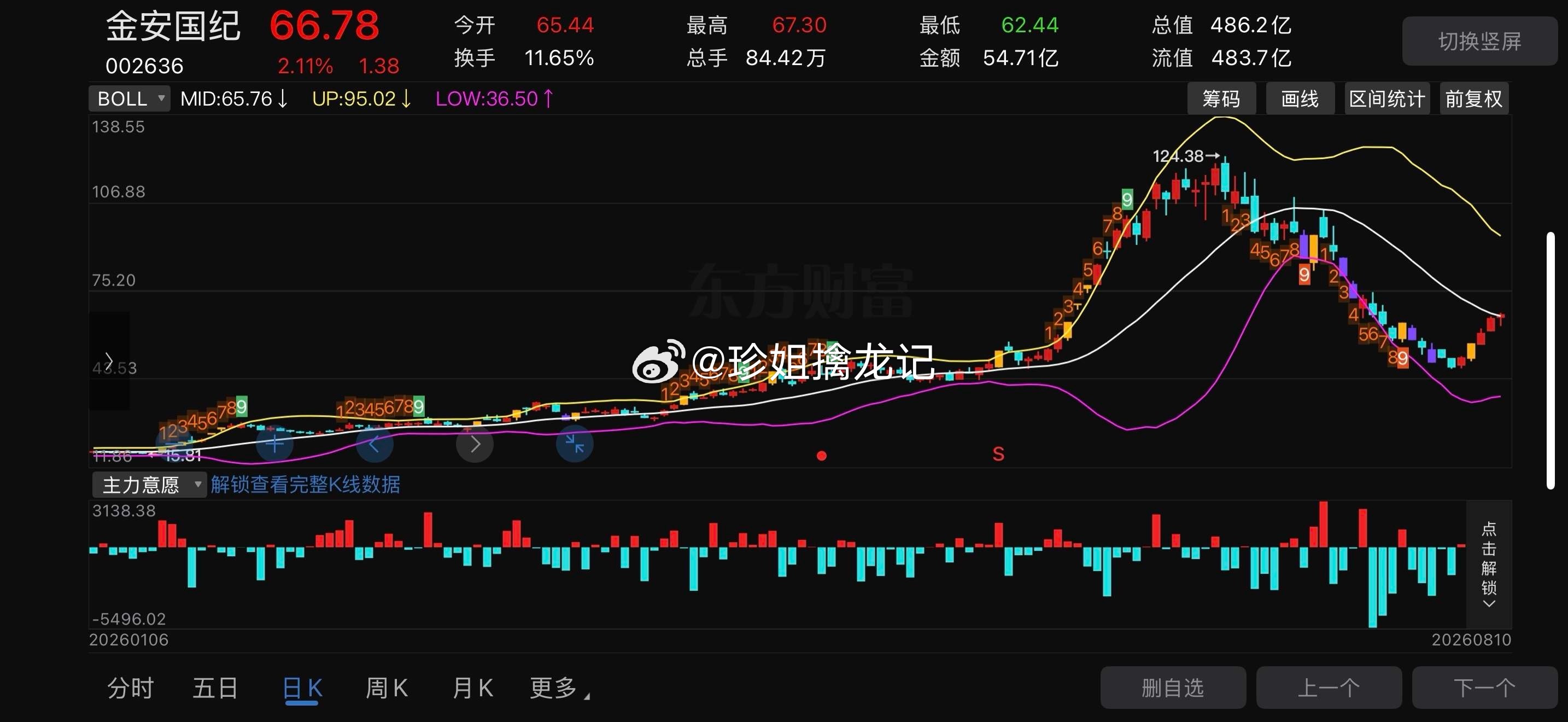Toggle the 前复权 adjustment setting
Screen dimensions: 1568x722
tap(1473, 98)
